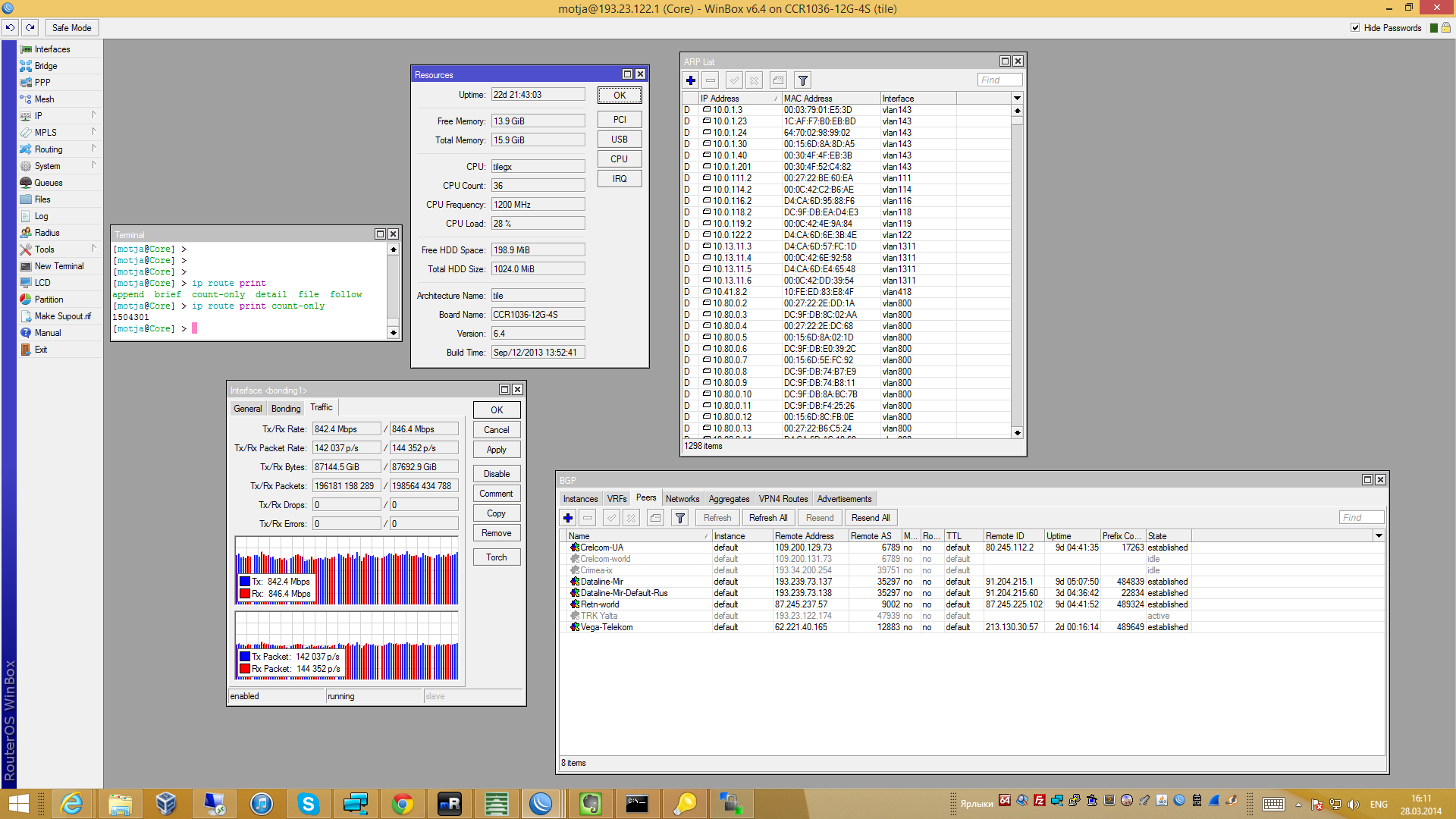Image resolution: width=1456 pixels, height=819 pixels.
Task: Open Bridge from the sidebar
Action: (x=45, y=66)
